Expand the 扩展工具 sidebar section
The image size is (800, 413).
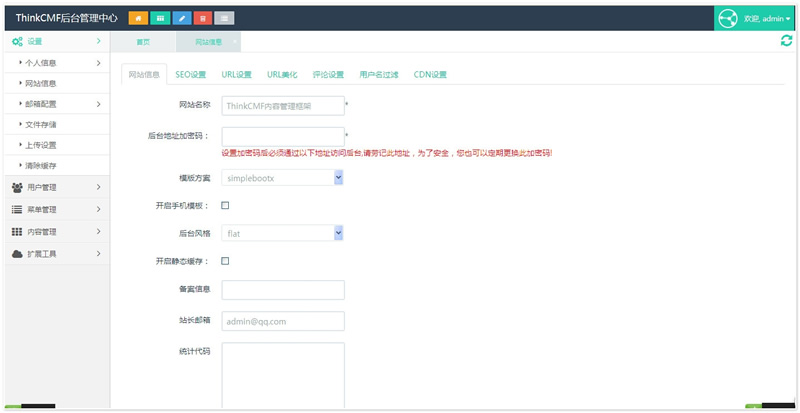coord(55,254)
